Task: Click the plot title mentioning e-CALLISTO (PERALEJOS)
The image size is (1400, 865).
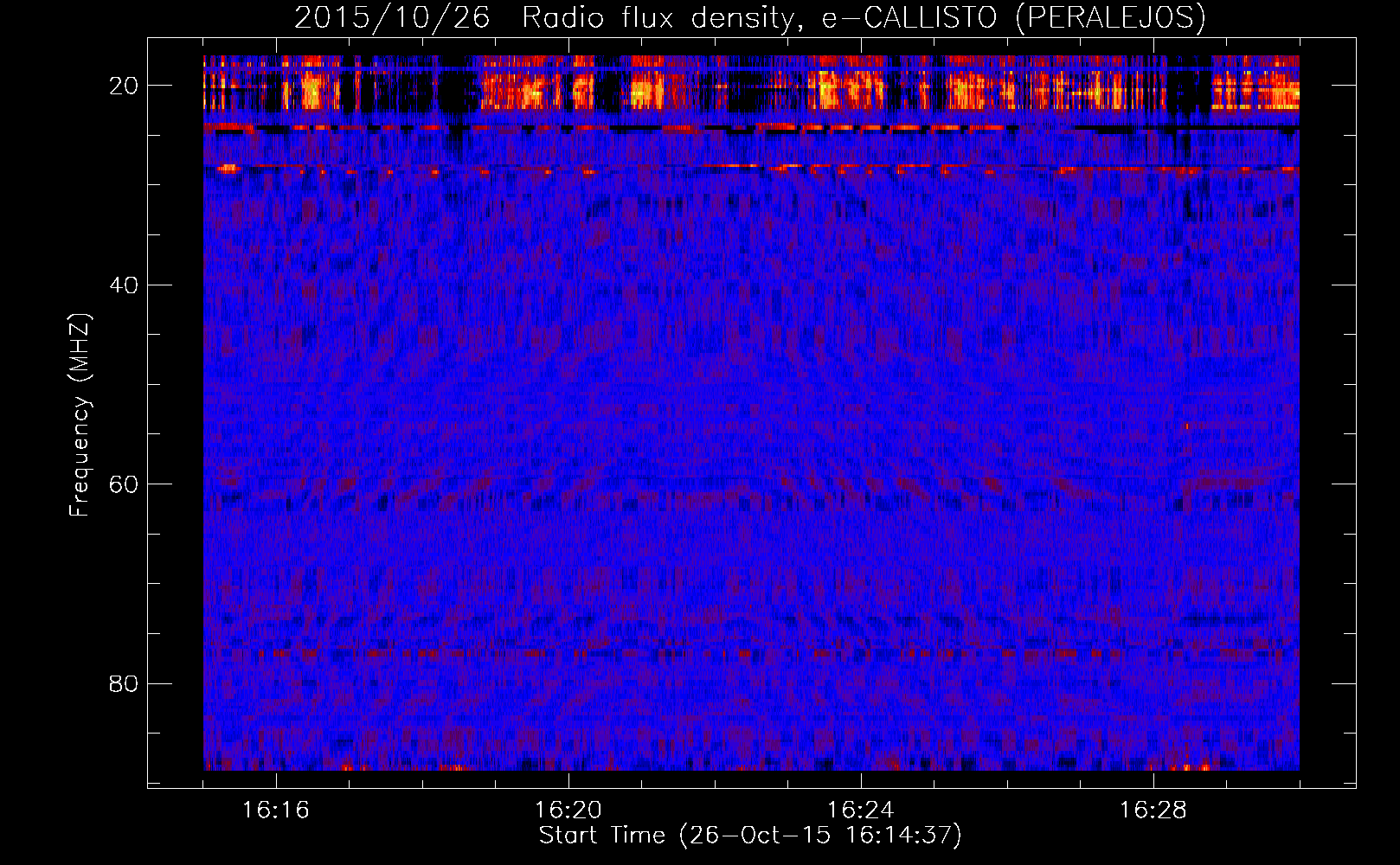Action: click(x=750, y=17)
